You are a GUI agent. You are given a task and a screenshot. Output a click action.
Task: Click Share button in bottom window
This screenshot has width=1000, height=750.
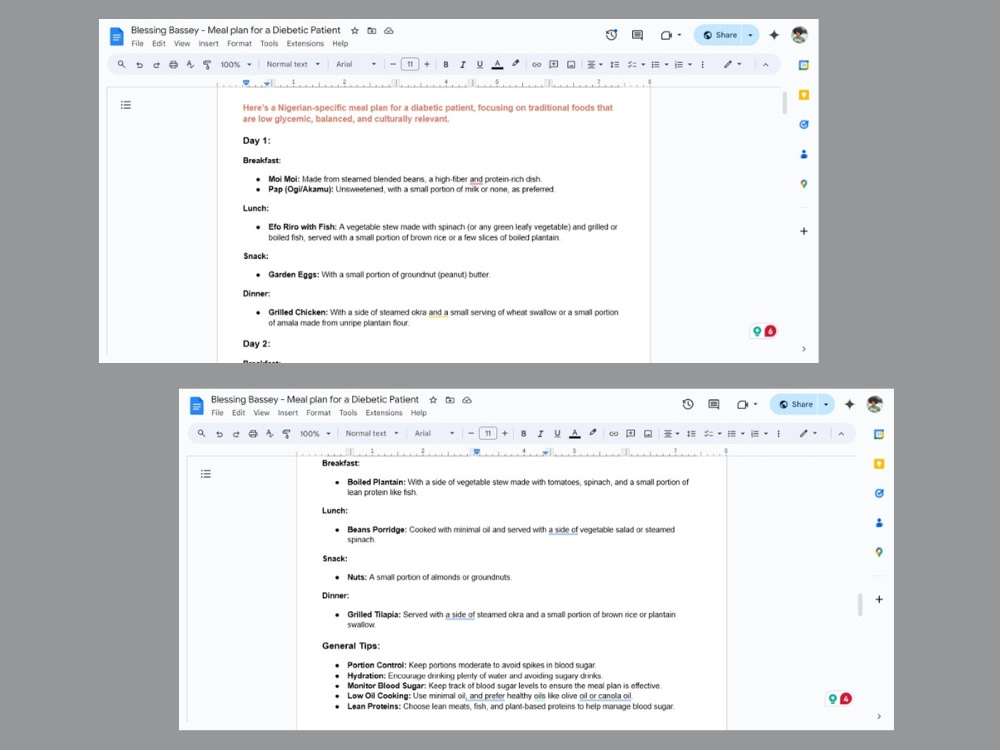(795, 404)
